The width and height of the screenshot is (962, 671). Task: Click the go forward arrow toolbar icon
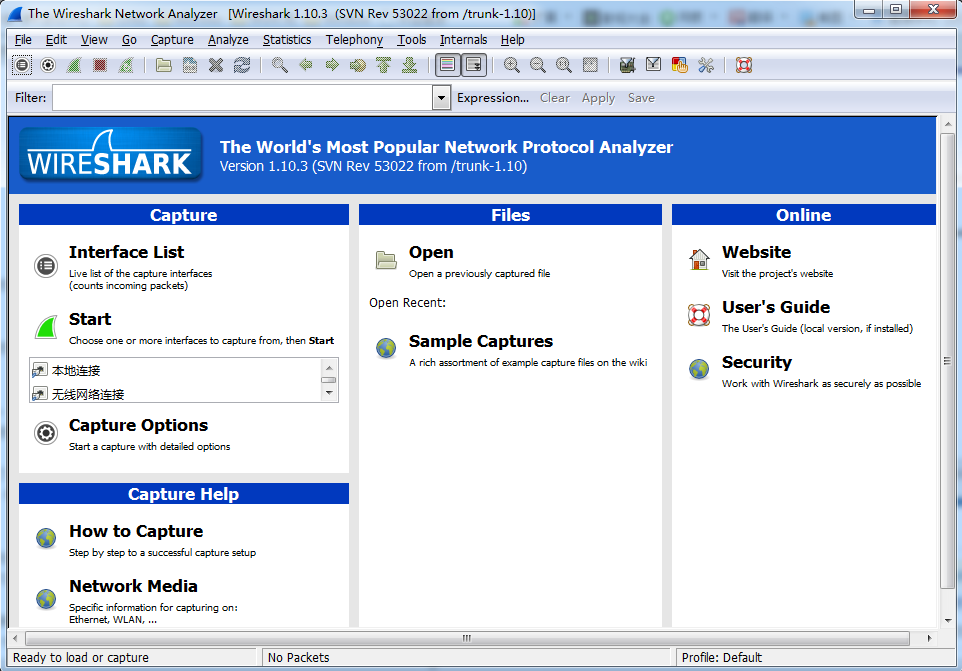(332, 65)
